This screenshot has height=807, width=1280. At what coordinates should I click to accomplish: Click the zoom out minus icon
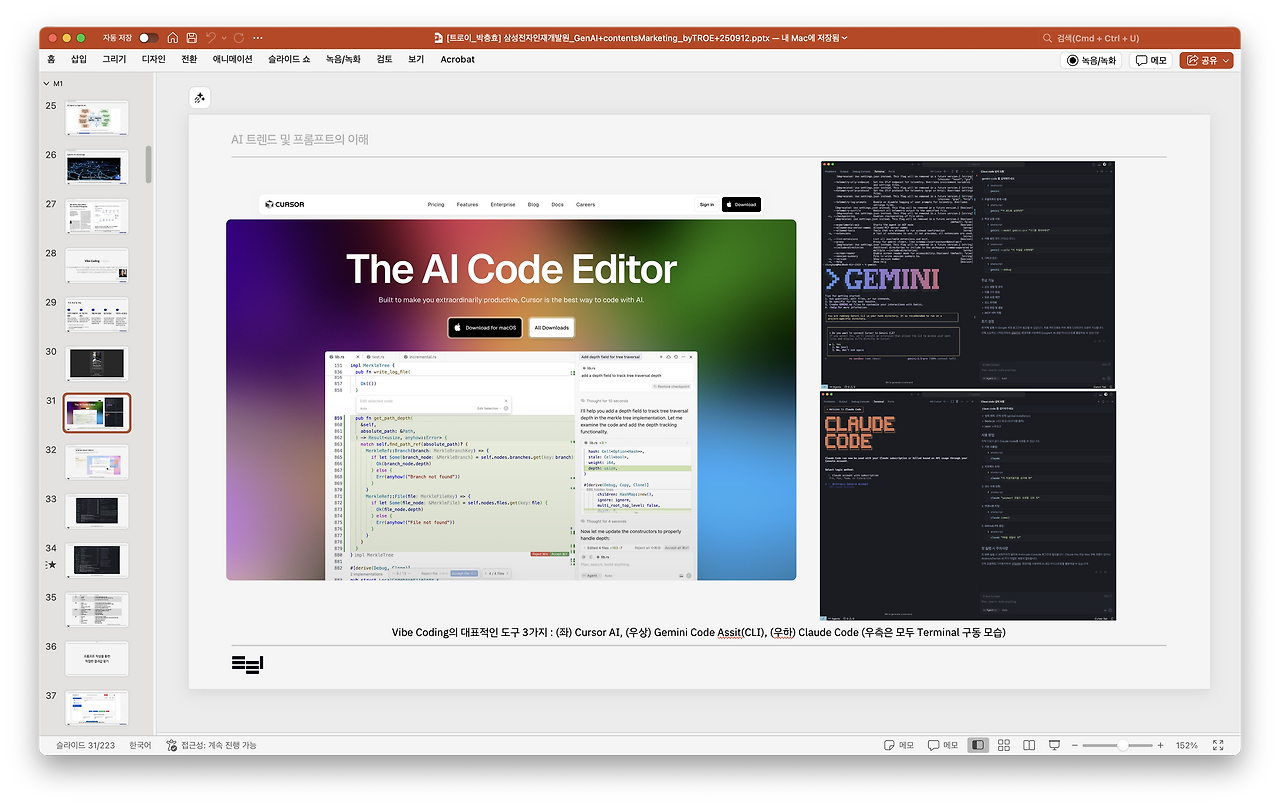(x=1076, y=745)
